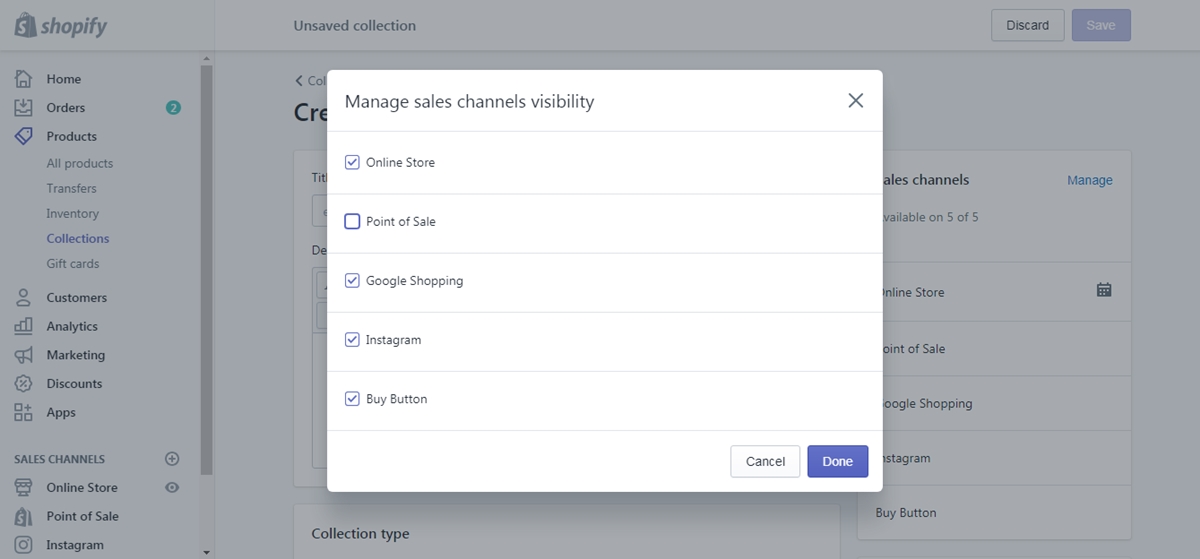1200x559 pixels.
Task: View online store via eye icon
Action: [x=172, y=487]
